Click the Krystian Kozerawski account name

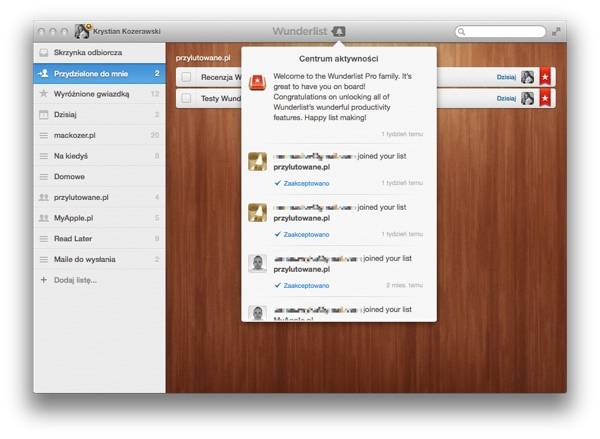(x=127, y=31)
